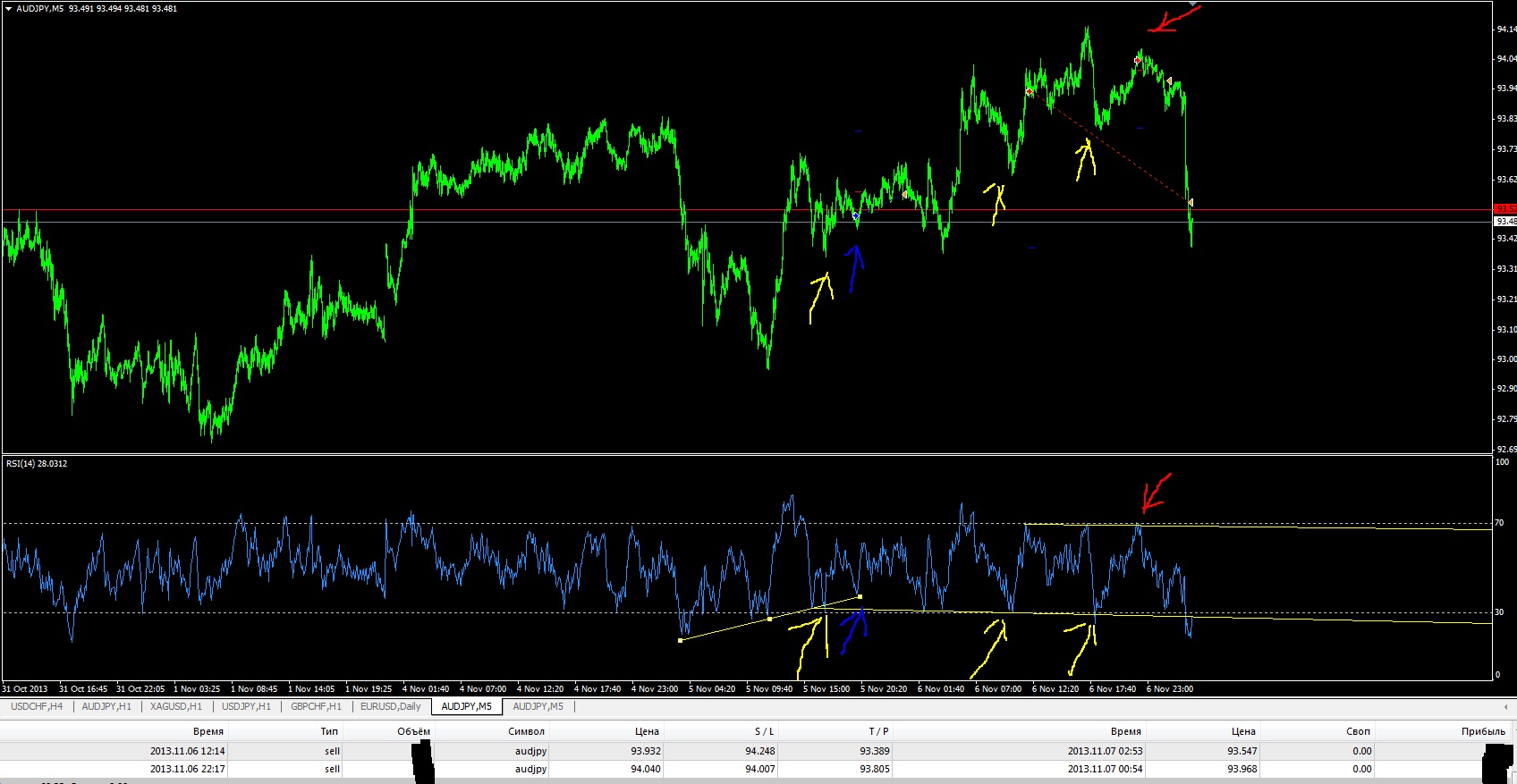
Task: Click the AUDJPY,M5 chart title text
Action: point(40,8)
